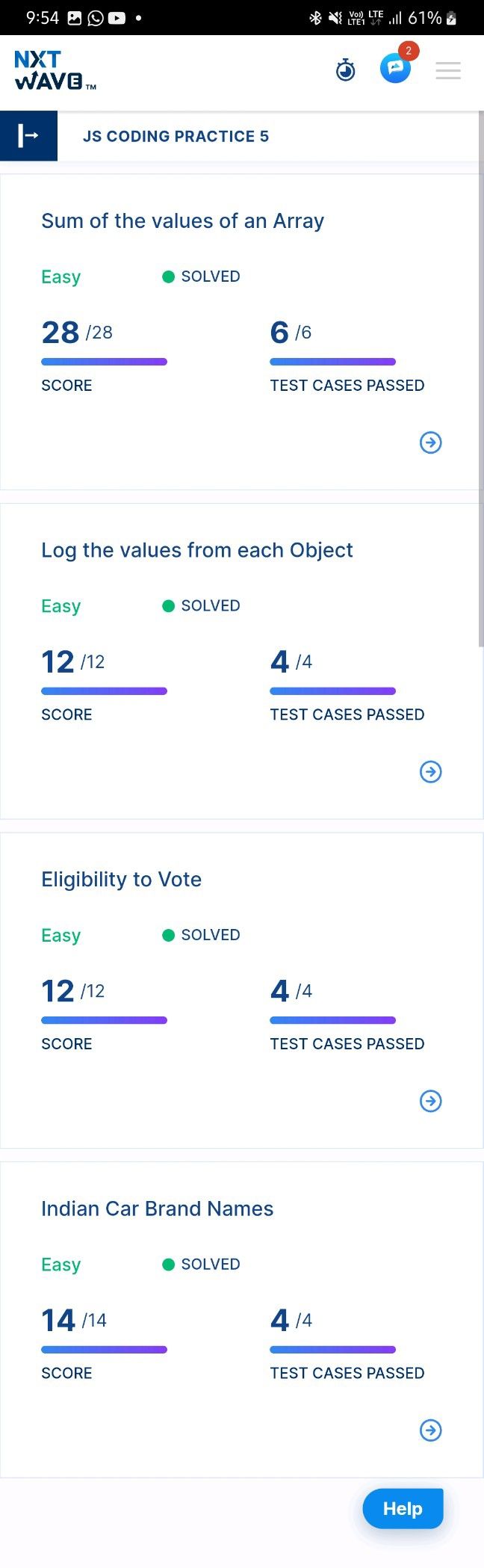The width and height of the screenshot is (484, 1568).
Task: Click the 28/28 score progress bar
Action: point(104,362)
